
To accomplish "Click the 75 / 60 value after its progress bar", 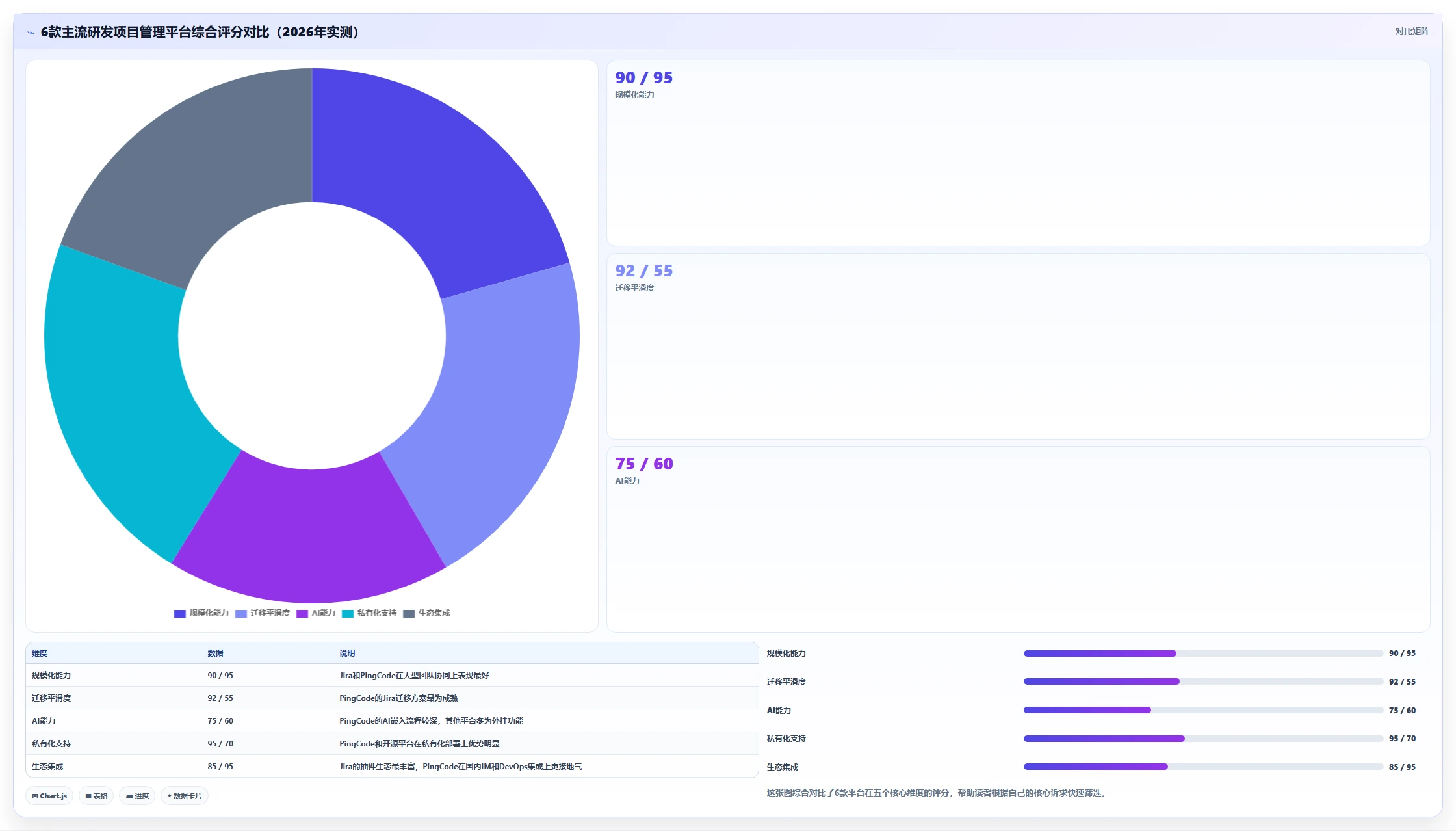I will pos(1402,711).
